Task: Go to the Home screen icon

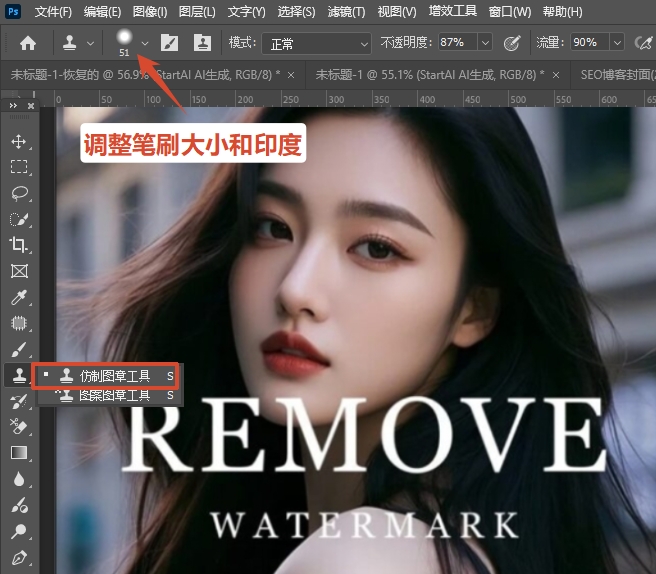Action: (28, 43)
